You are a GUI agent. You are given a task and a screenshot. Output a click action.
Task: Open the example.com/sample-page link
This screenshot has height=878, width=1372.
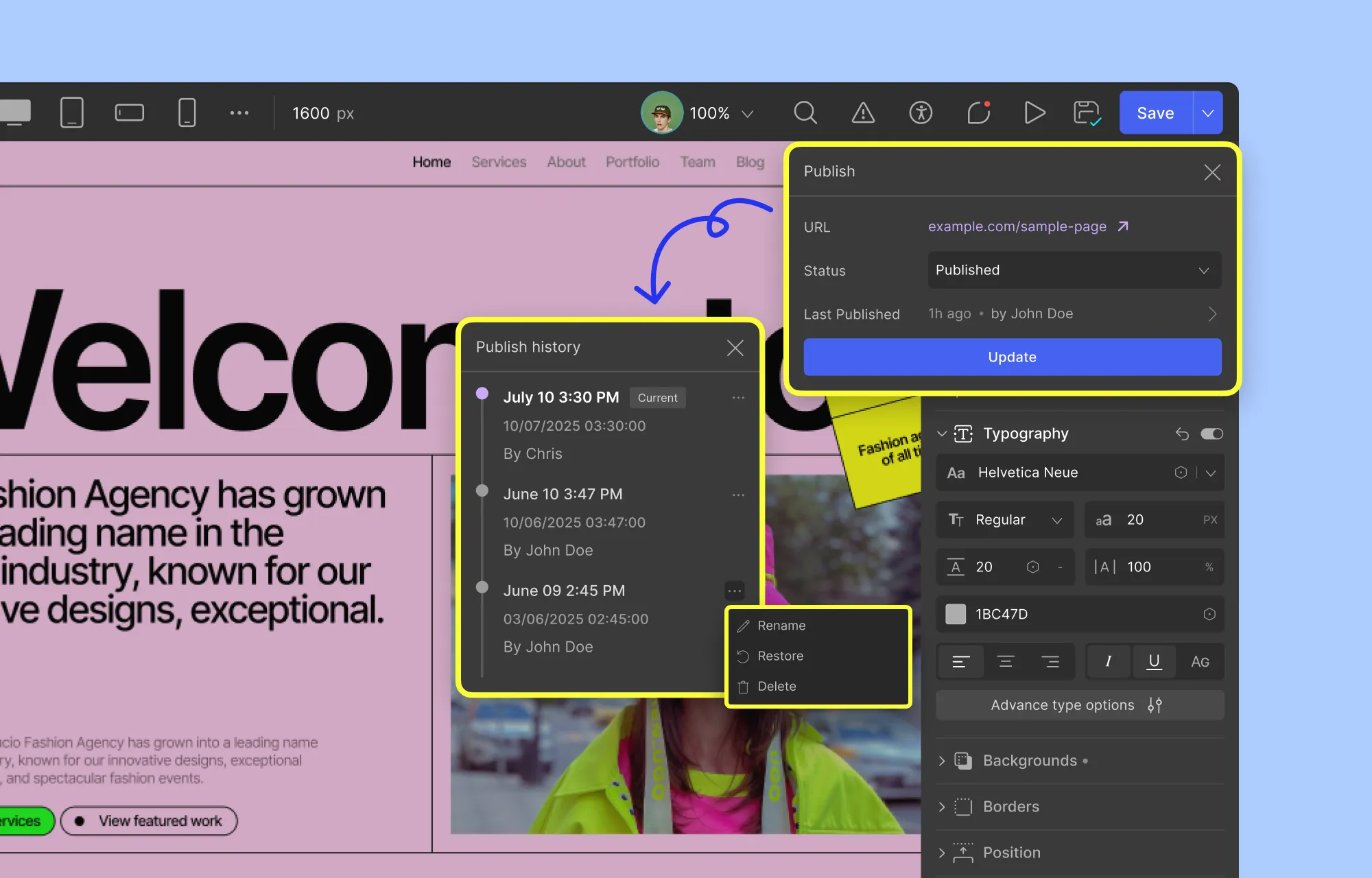coord(1017,226)
